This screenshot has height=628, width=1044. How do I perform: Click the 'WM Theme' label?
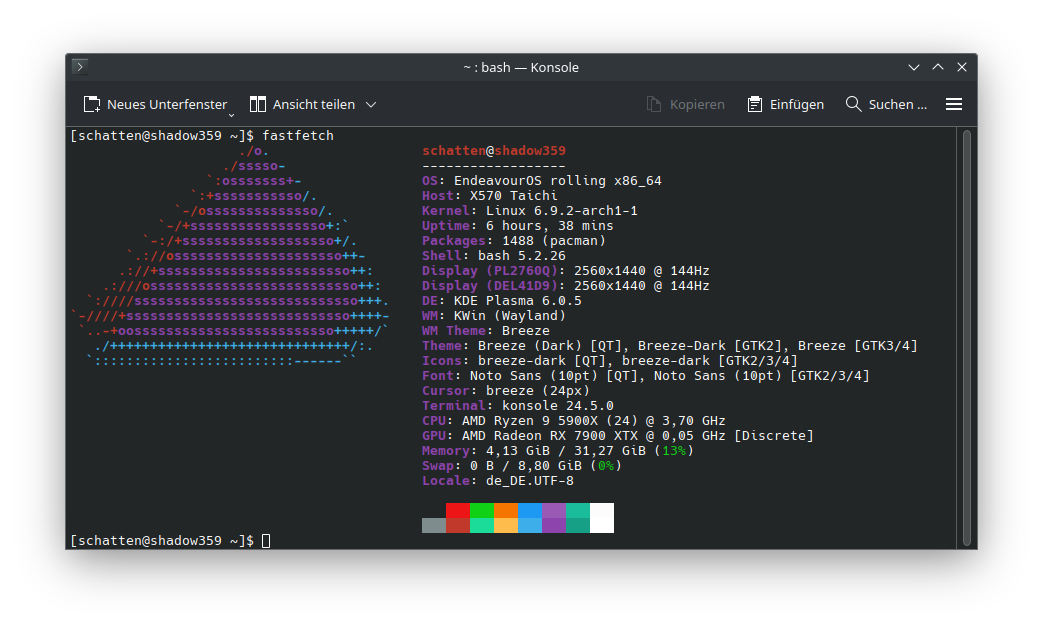pyautogui.click(x=453, y=331)
